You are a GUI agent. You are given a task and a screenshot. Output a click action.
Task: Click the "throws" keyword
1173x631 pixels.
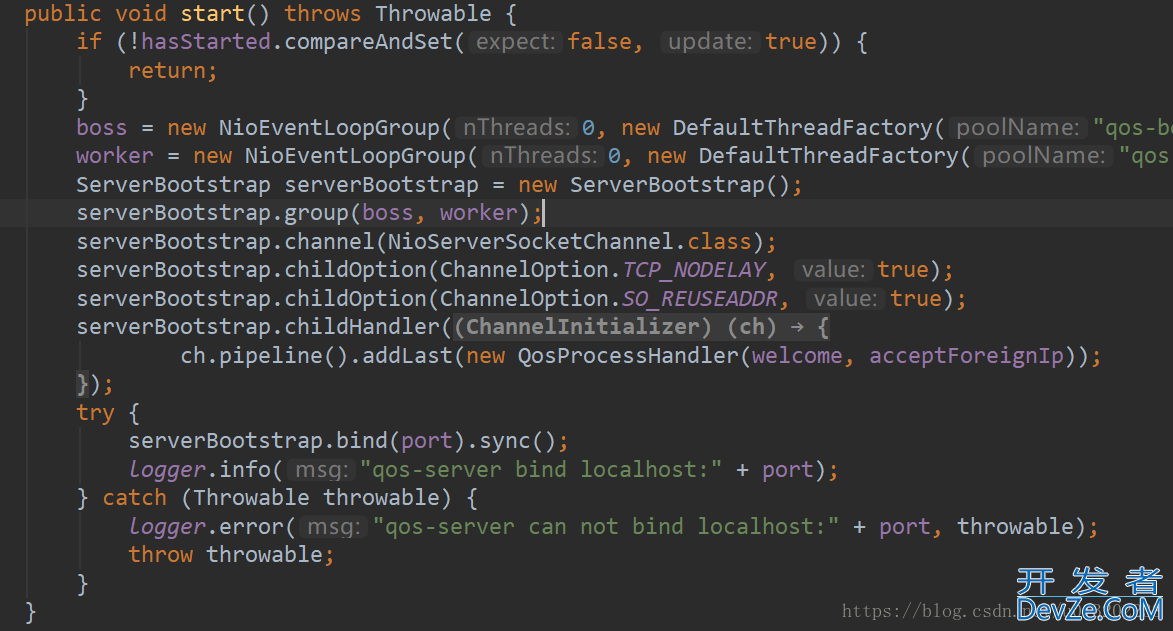322,13
